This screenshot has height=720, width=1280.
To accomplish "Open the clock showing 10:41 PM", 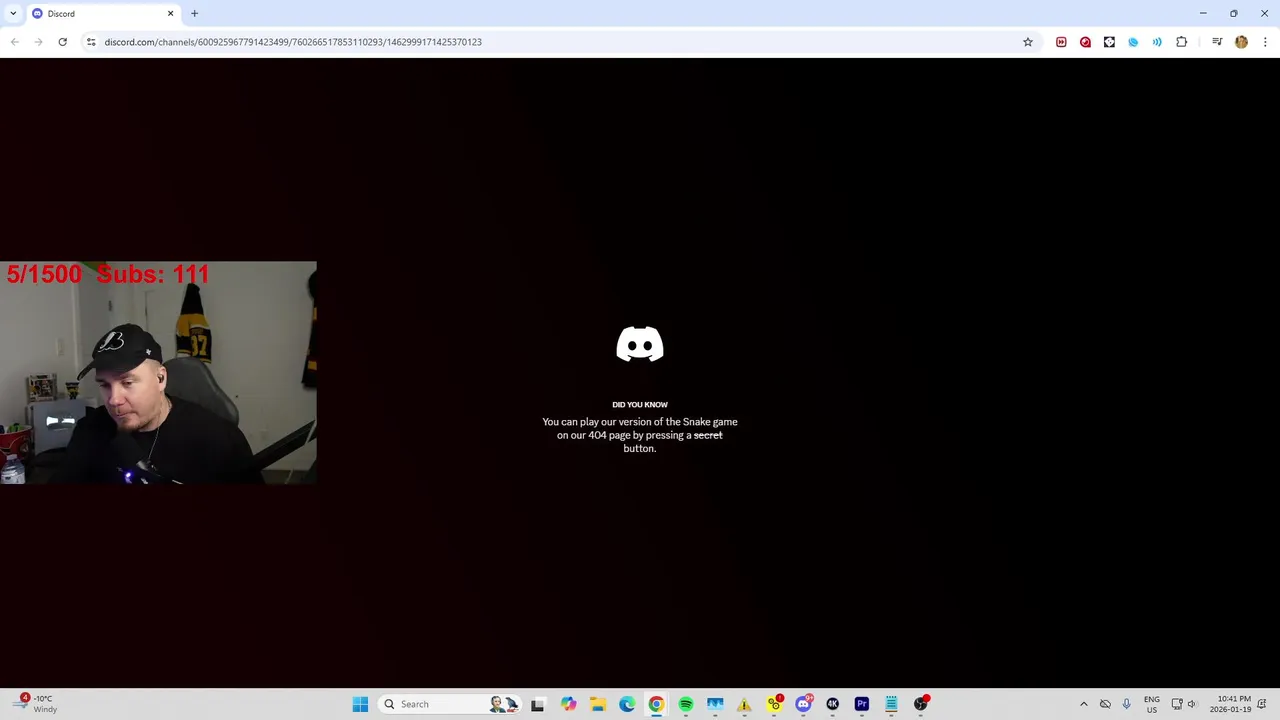I will click(x=1231, y=704).
